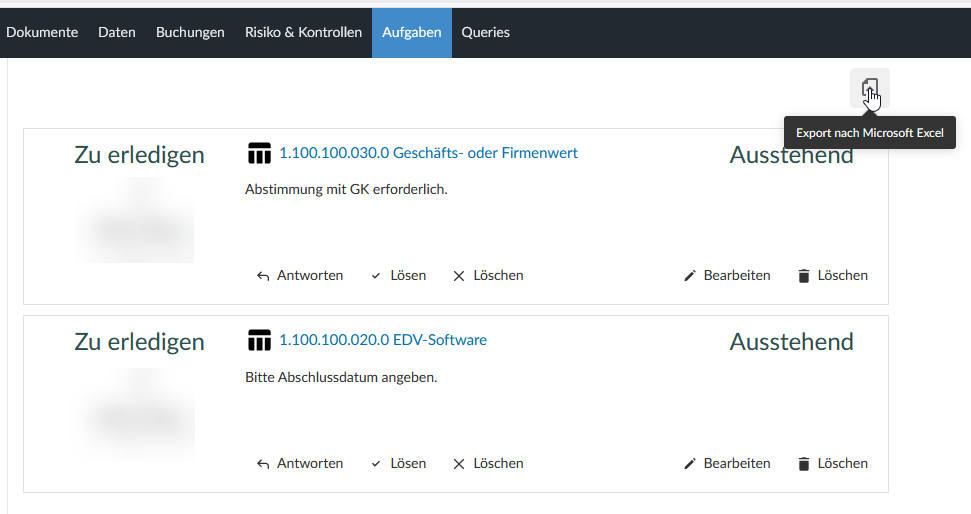Switch to the Daten tab

116,33
